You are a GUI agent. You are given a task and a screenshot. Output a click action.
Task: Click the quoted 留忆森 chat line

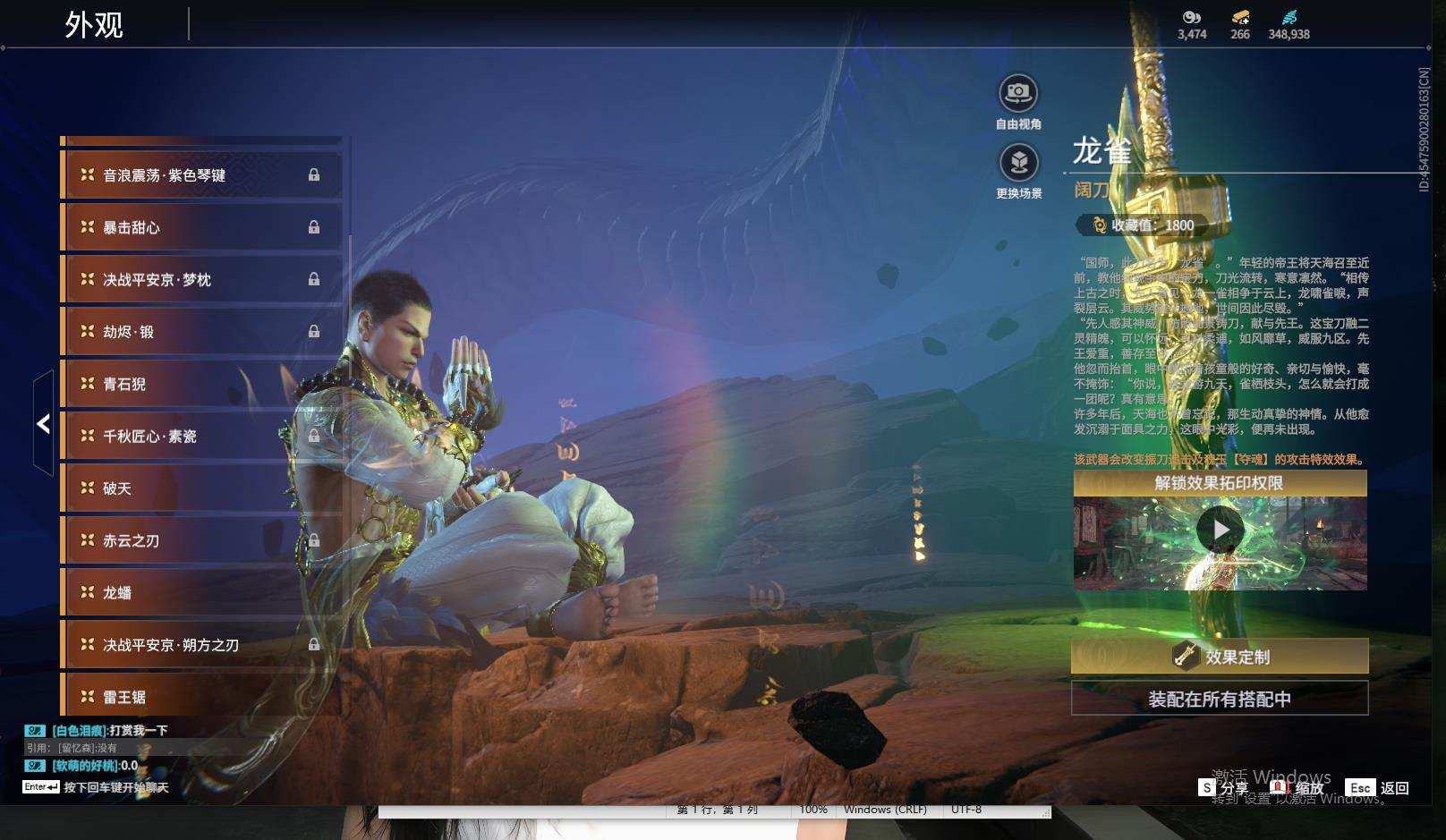pos(72,748)
